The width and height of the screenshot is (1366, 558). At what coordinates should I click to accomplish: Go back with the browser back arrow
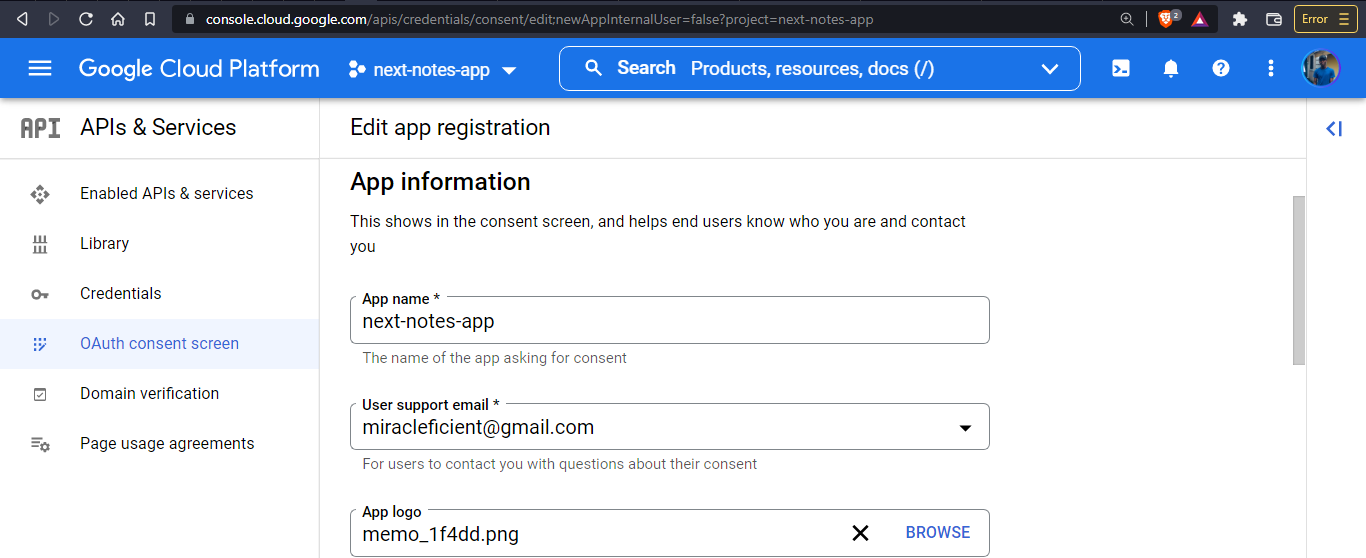(22, 19)
